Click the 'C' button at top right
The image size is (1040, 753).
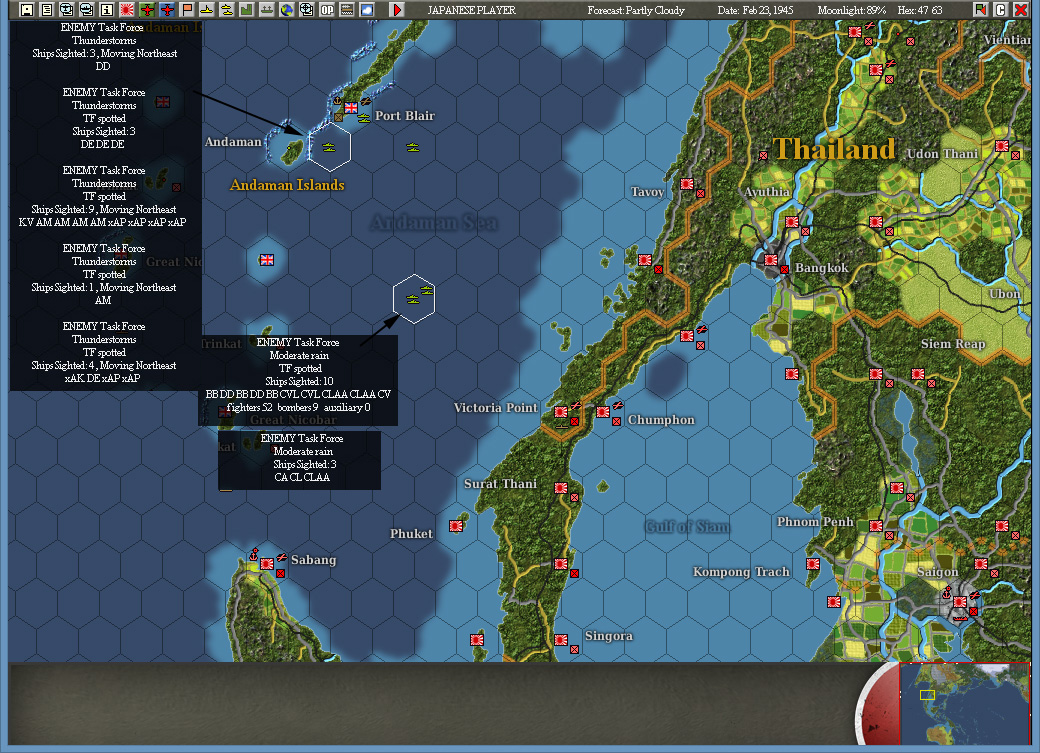(1000, 9)
